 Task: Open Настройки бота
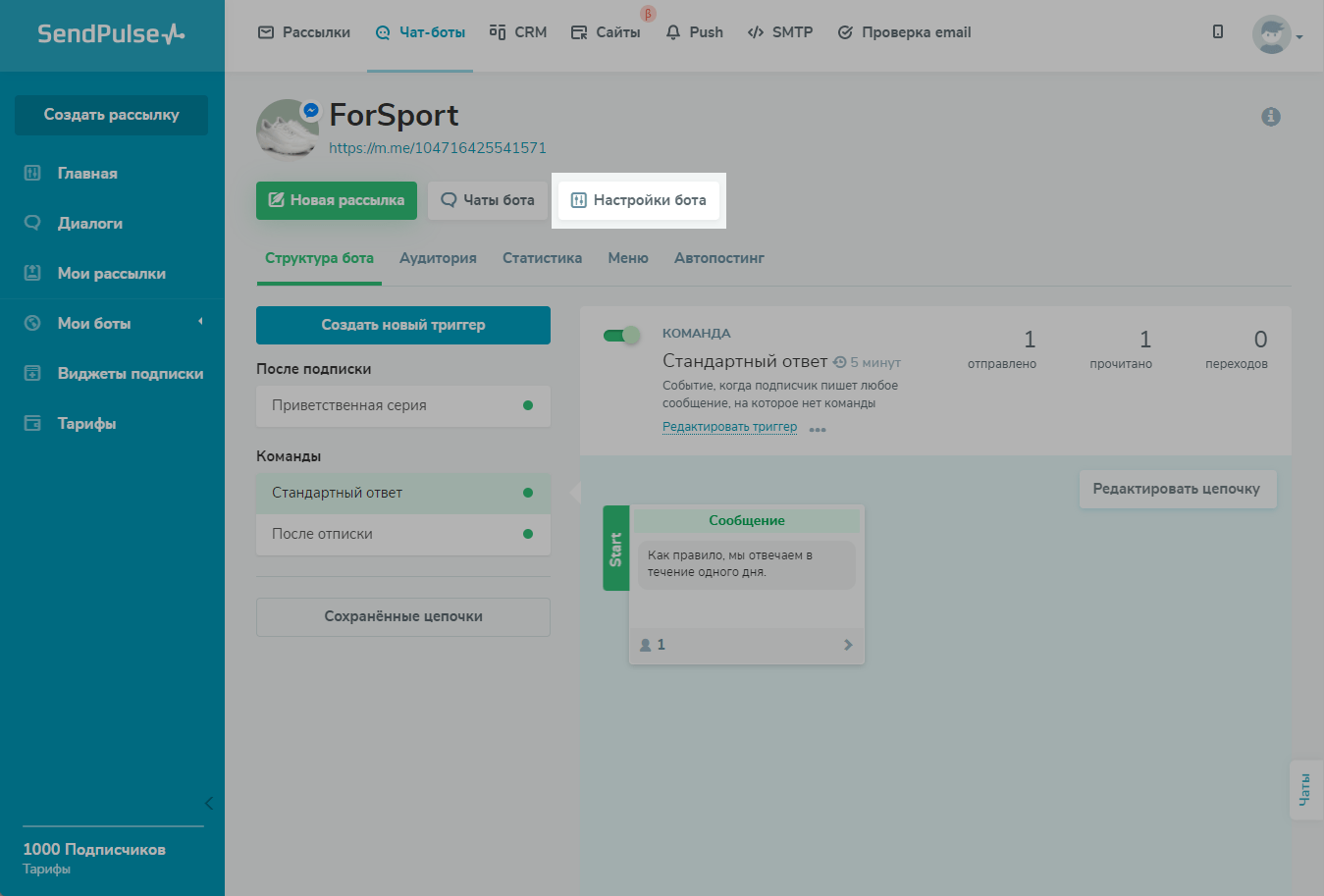pyautogui.click(x=639, y=200)
